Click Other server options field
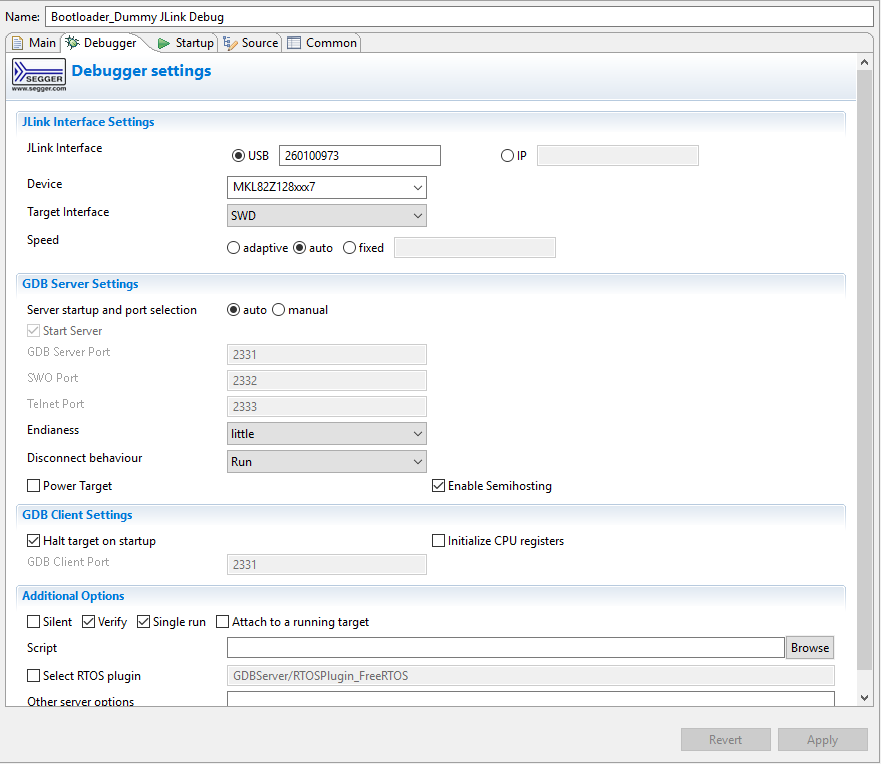The width and height of the screenshot is (881, 764). pyautogui.click(x=530, y=699)
